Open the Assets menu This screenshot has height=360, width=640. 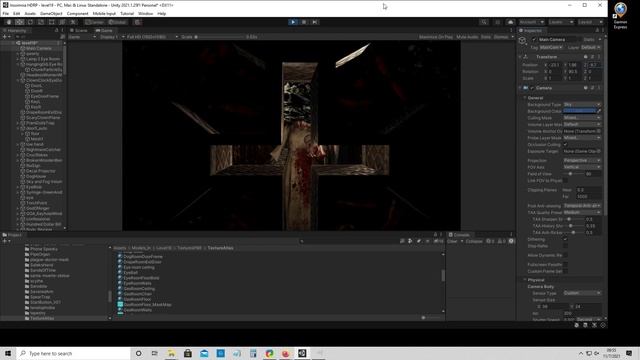(x=30, y=13)
